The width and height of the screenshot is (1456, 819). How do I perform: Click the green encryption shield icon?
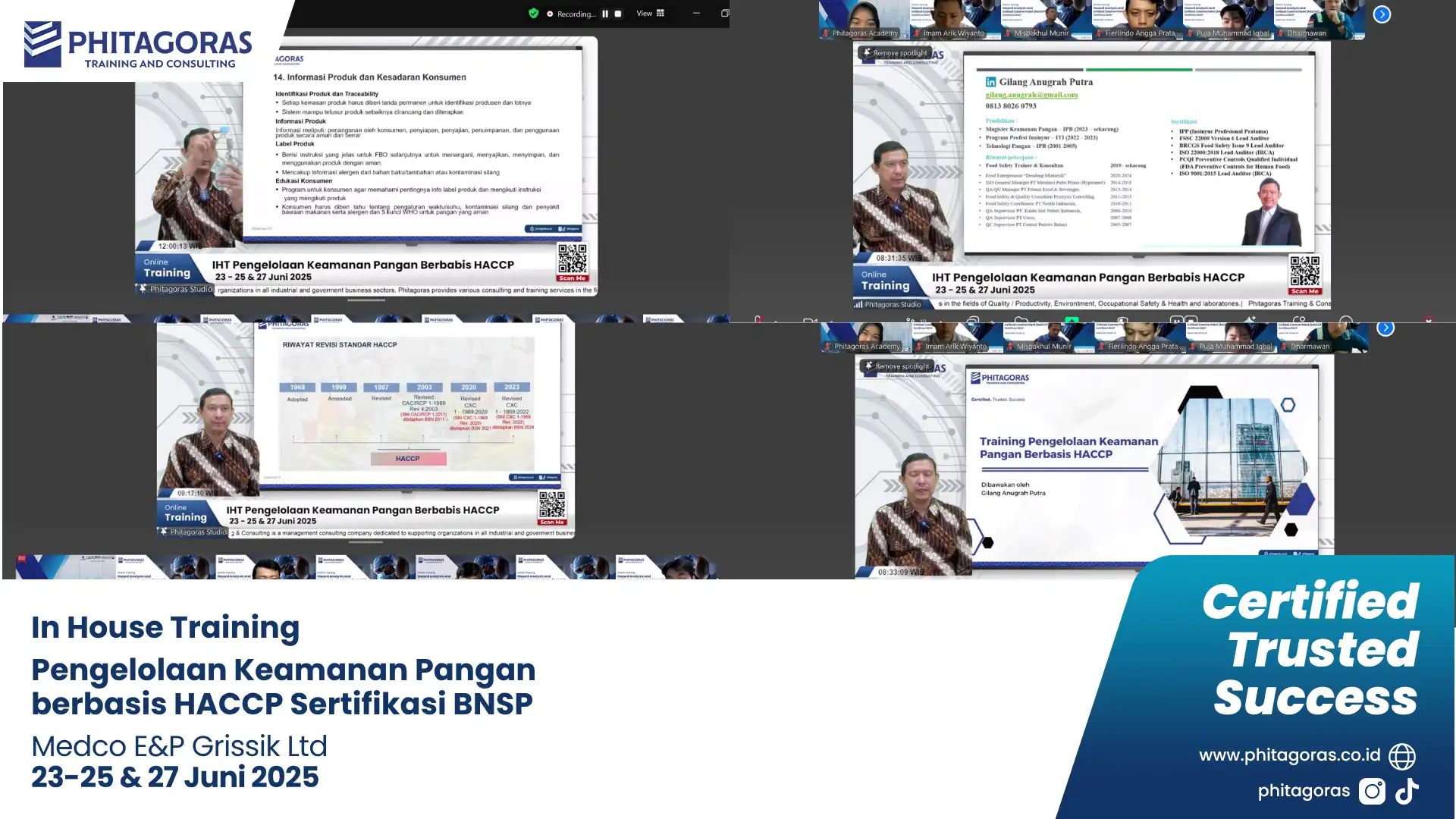[533, 13]
